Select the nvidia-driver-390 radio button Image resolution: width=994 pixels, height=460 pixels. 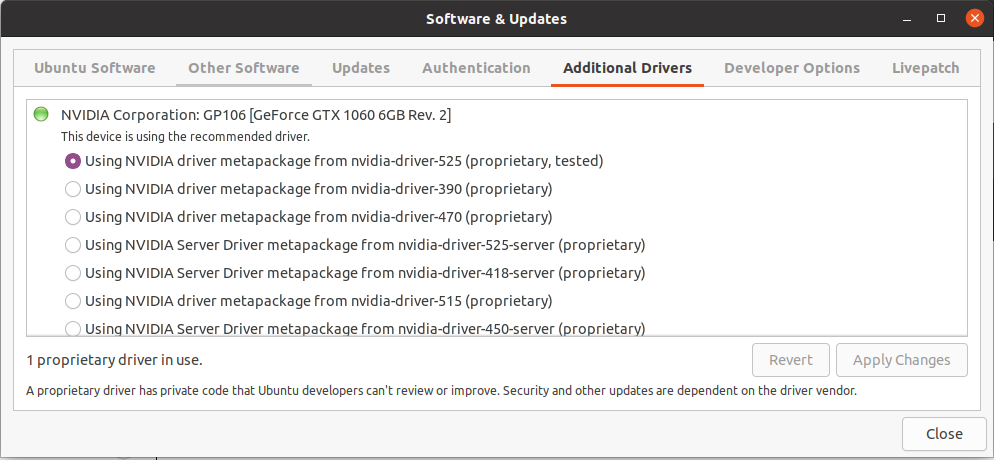click(x=73, y=188)
